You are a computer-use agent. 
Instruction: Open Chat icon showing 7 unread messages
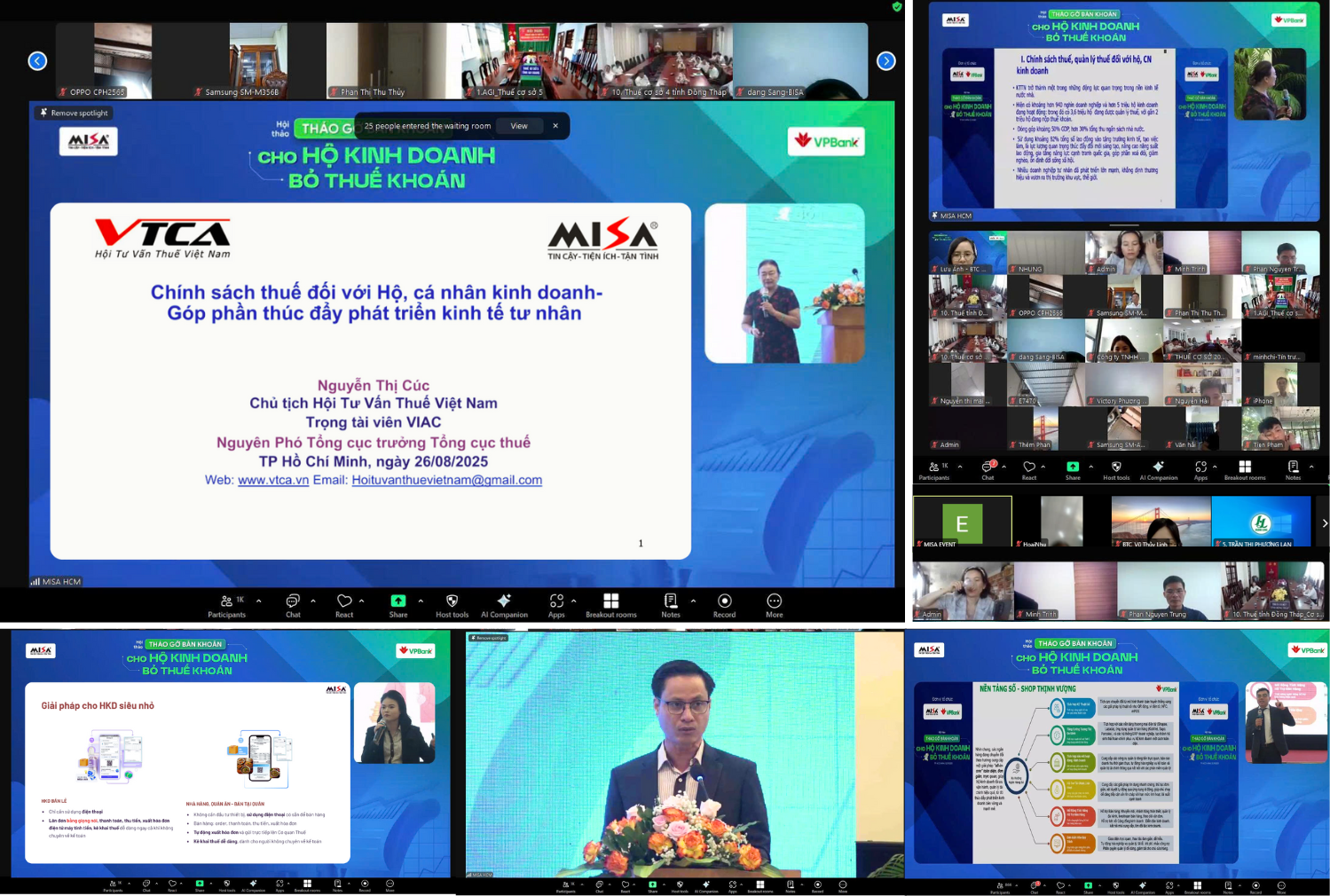(x=988, y=468)
